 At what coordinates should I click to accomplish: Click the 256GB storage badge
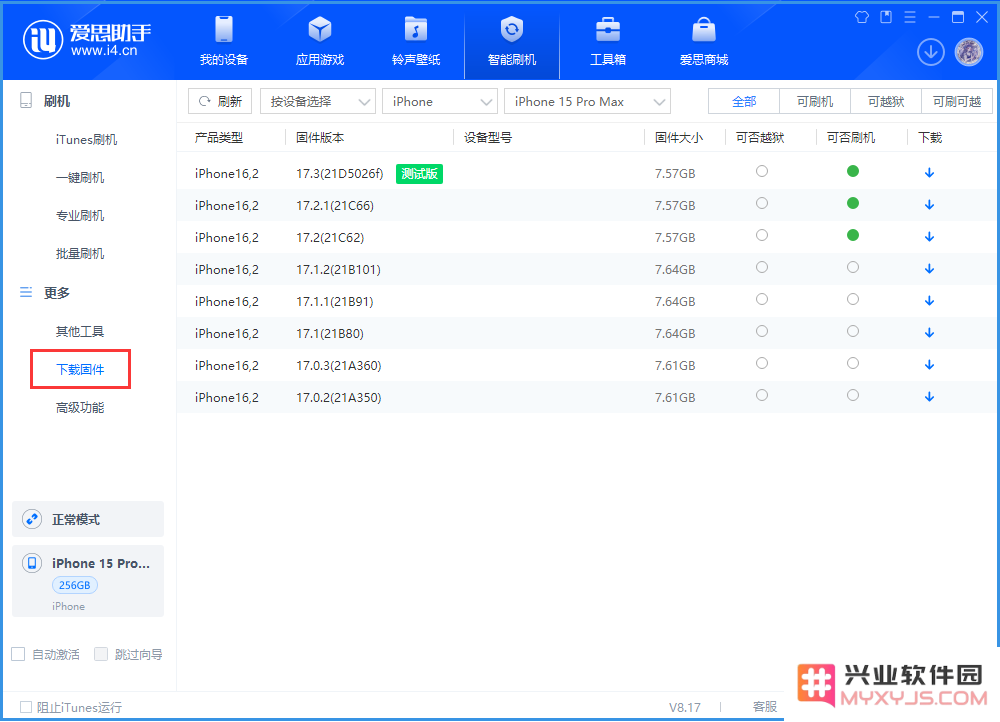click(x=75, y=585)
